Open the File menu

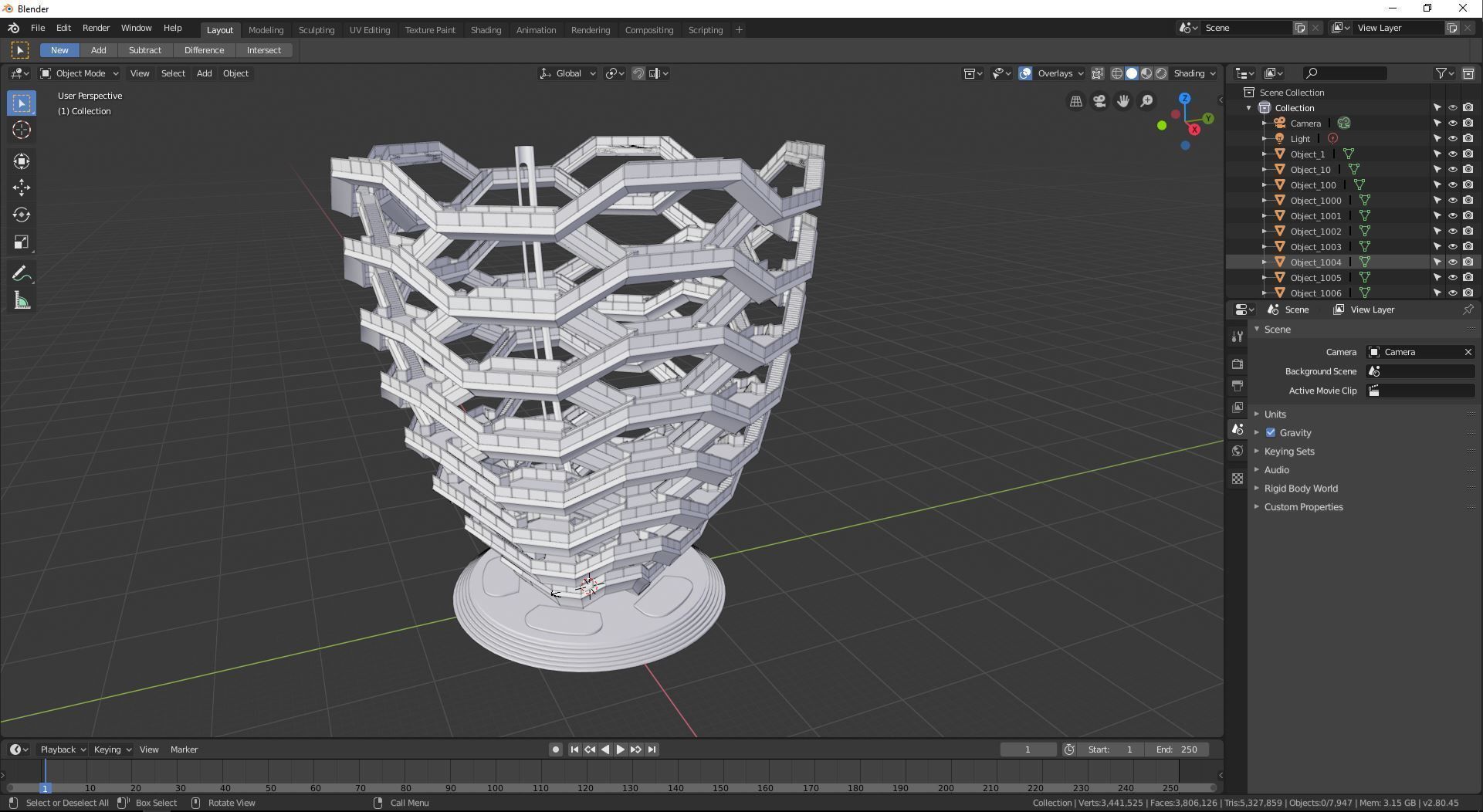pos(37,28)
